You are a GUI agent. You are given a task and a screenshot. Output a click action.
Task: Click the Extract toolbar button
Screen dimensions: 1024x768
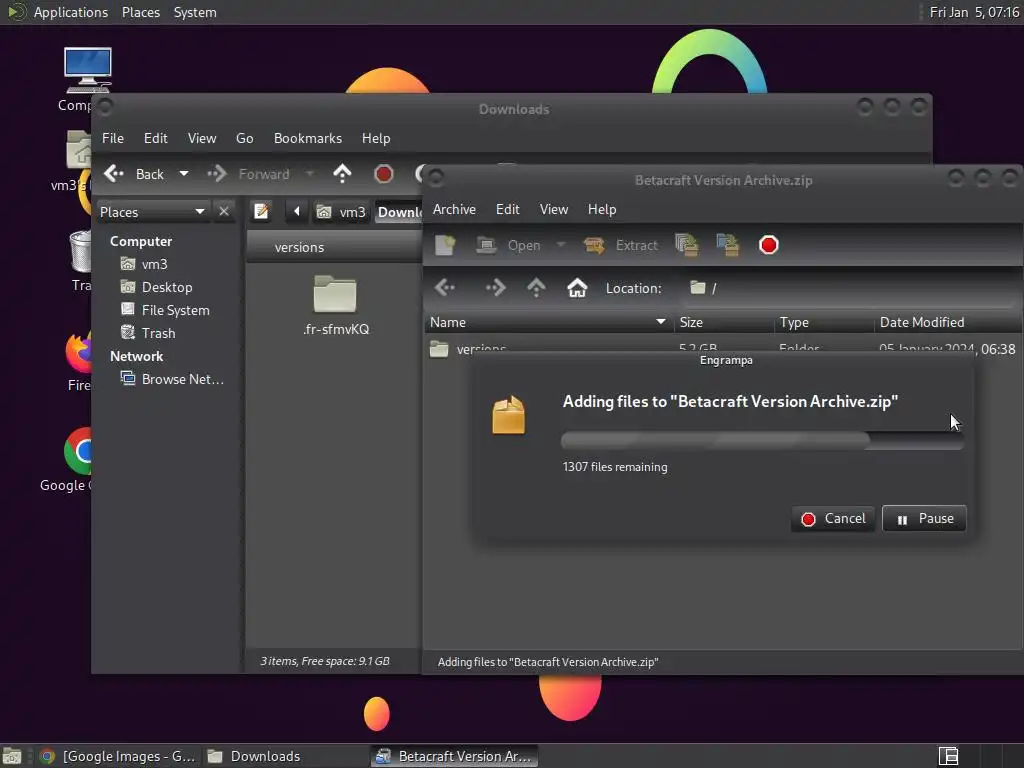(x=620, y=245)
